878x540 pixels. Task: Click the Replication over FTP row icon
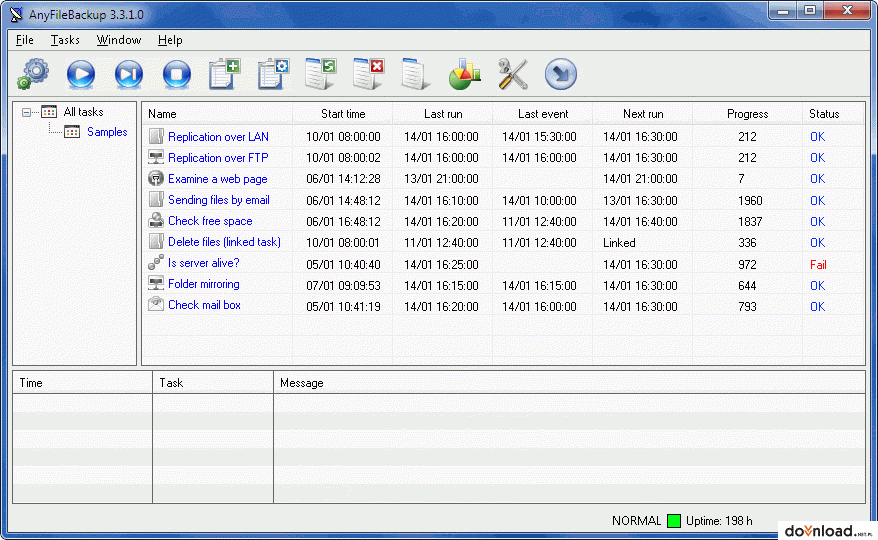pos(156,157)
